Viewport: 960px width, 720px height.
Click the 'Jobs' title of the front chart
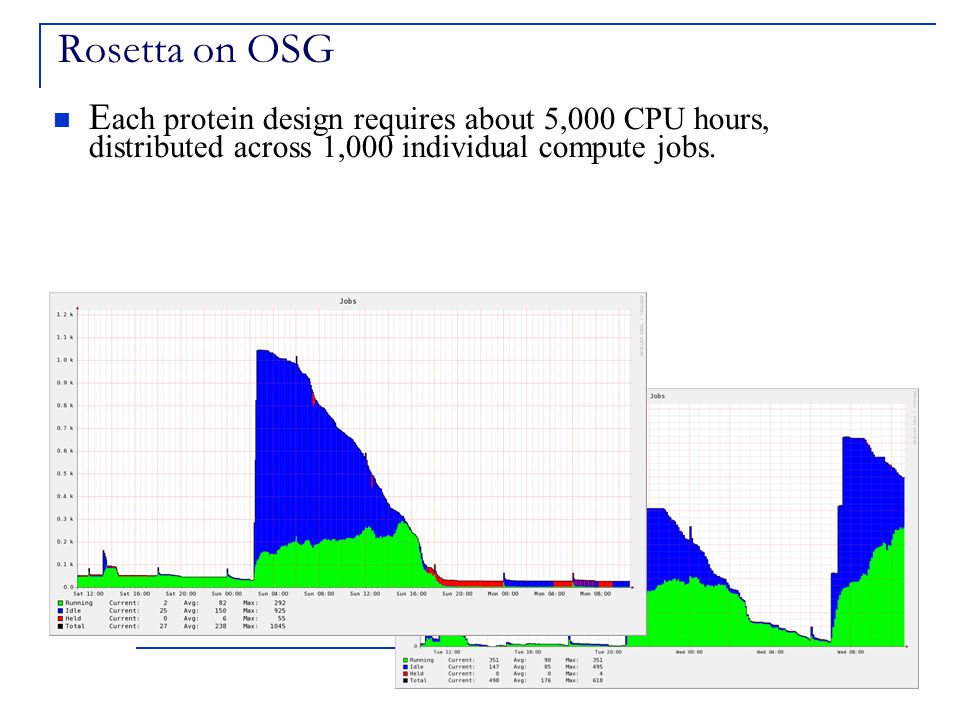coord(348,301)
